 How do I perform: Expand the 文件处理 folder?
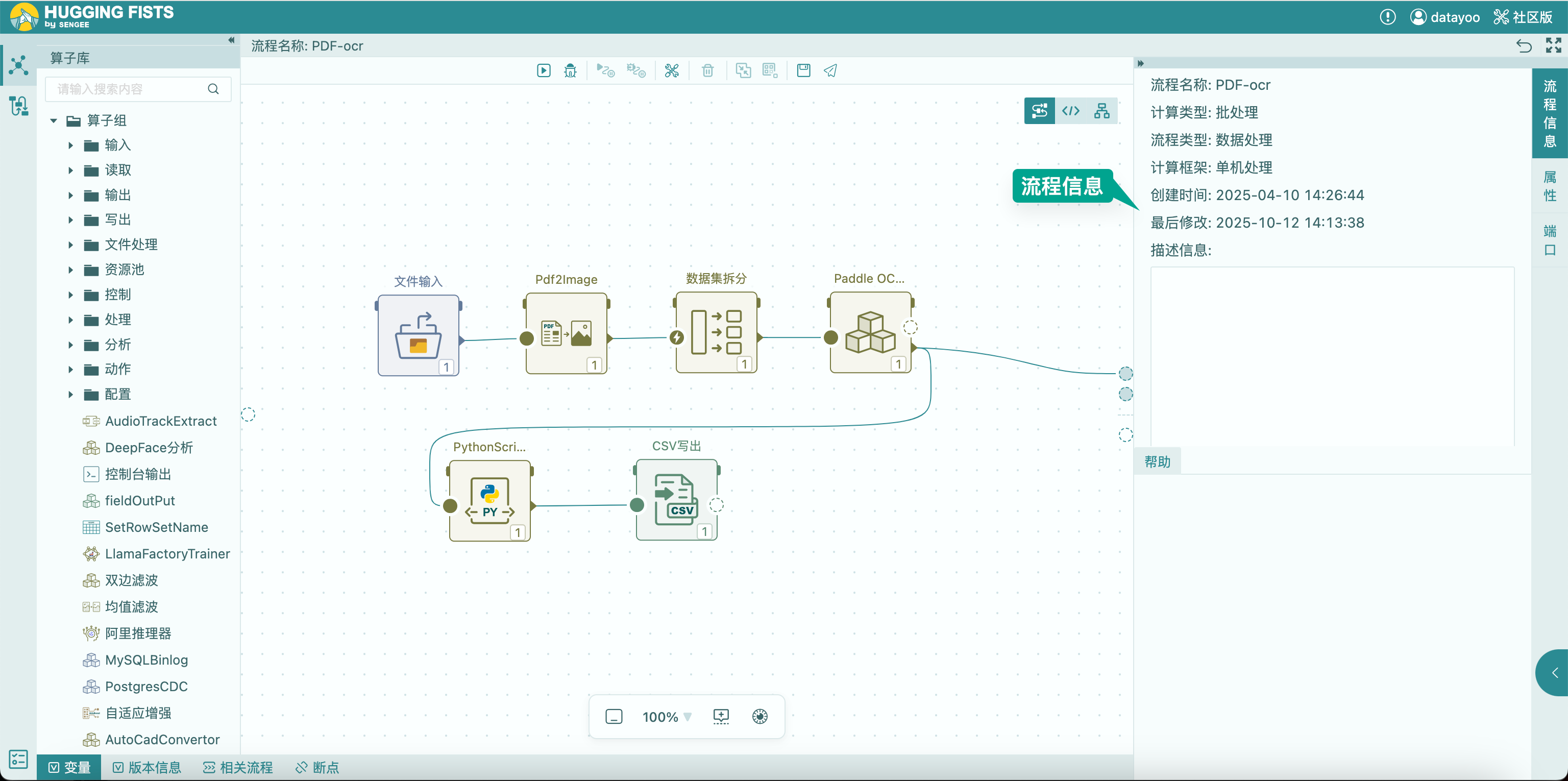pyautogui.click(x=70, y=245)
